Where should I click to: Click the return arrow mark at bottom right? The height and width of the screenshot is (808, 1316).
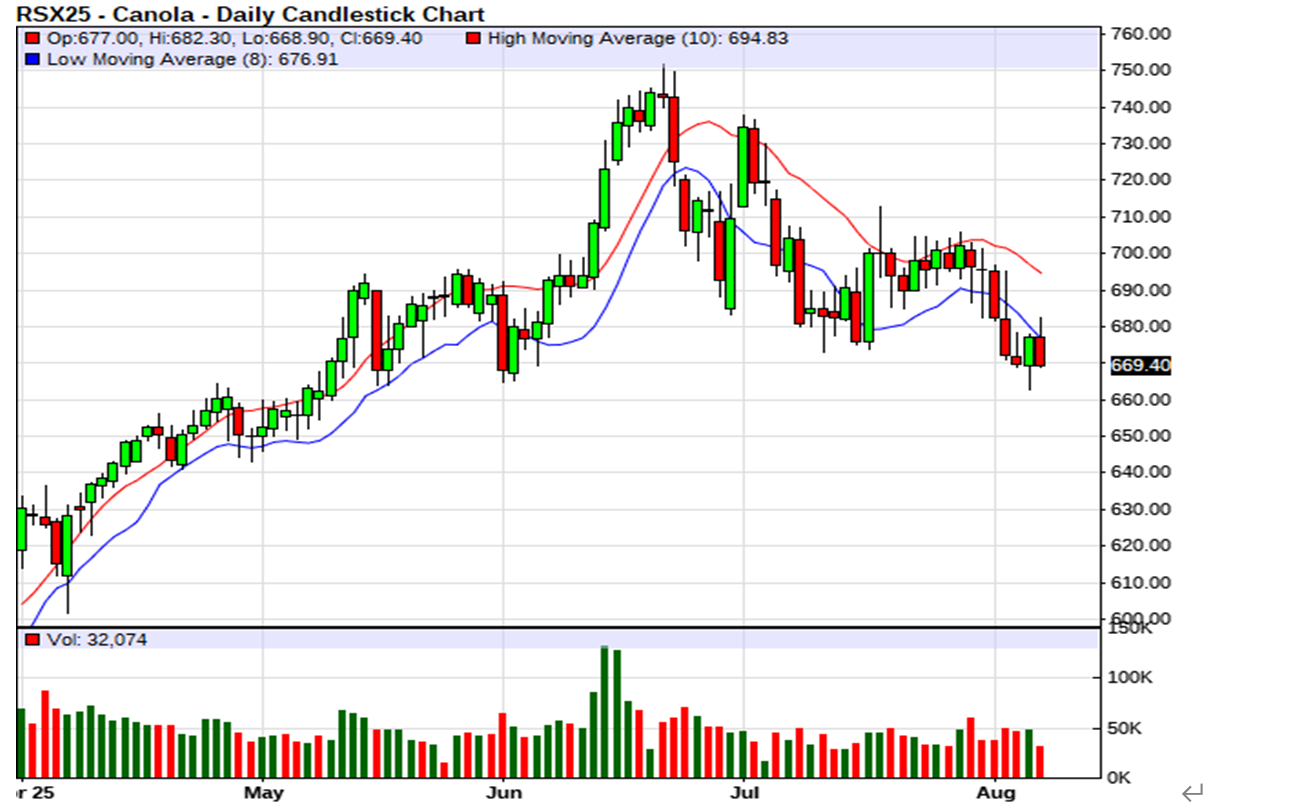[1192, 793]
